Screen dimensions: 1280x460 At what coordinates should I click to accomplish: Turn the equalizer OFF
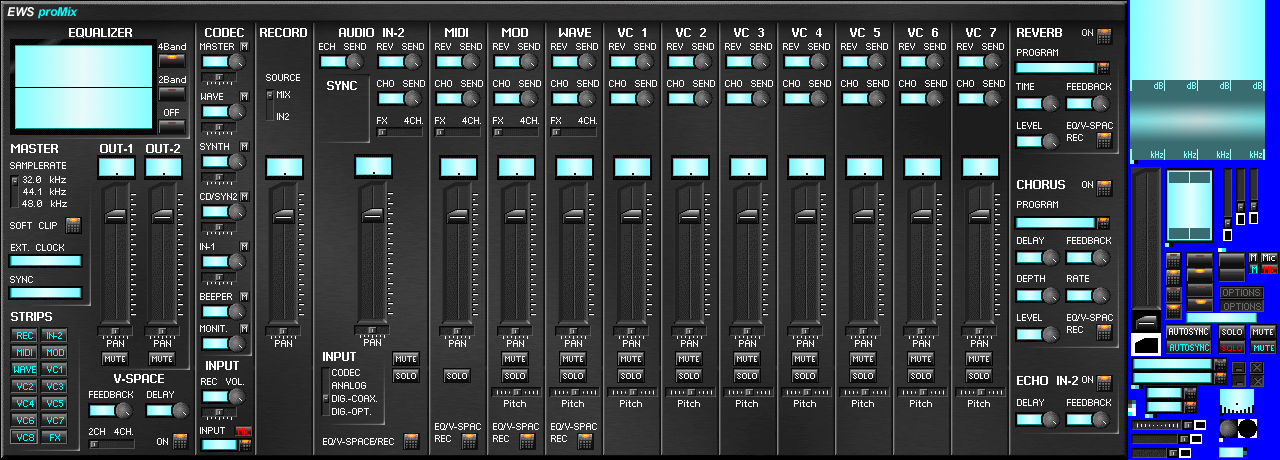[x=172, y=126]
